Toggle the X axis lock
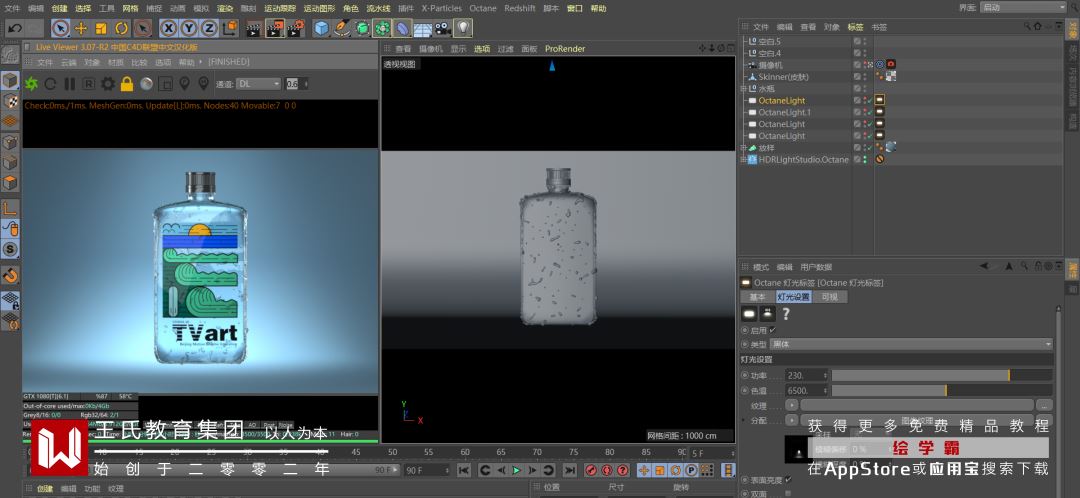1080x498 pixels. click(168, 28)
